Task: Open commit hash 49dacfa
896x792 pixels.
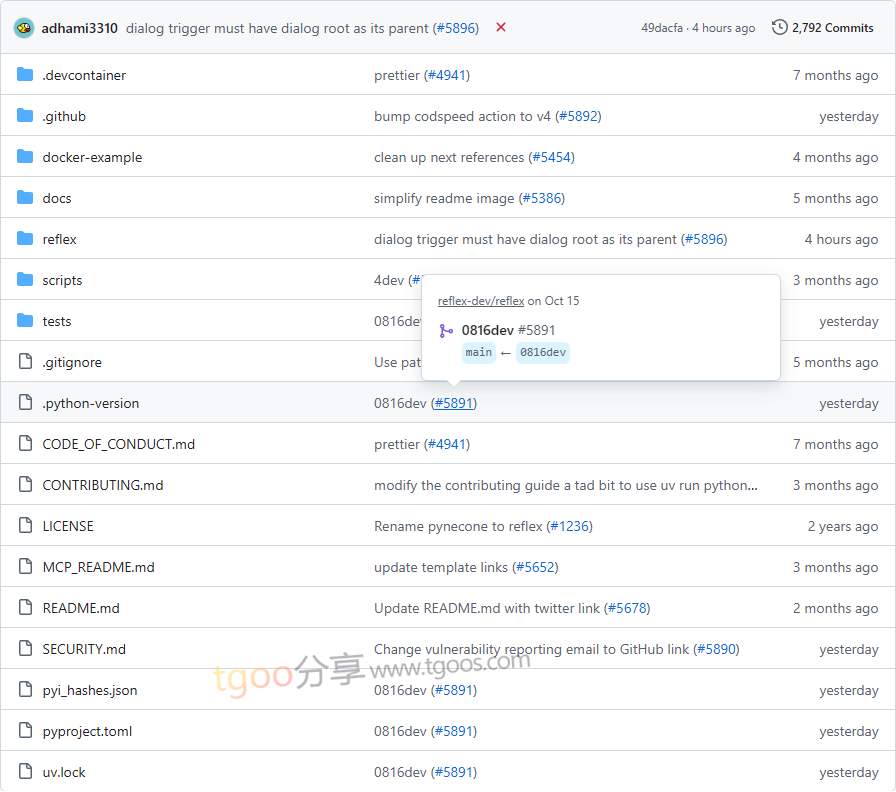Action: point(661,28)
